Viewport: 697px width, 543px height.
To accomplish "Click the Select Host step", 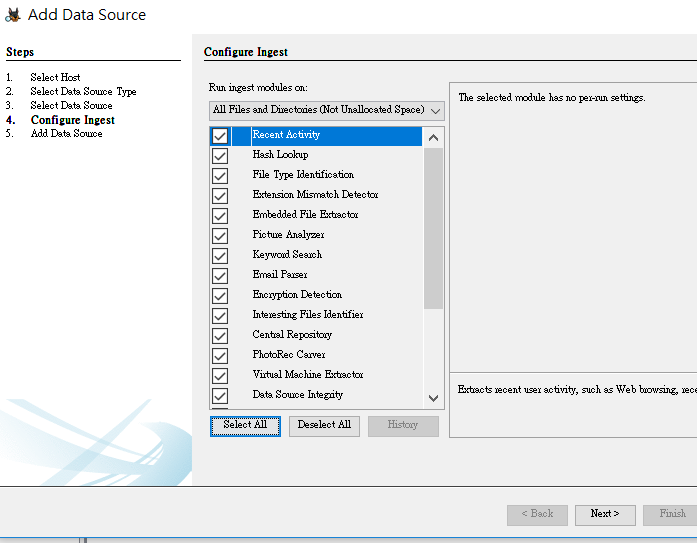I will coord(56,77).
